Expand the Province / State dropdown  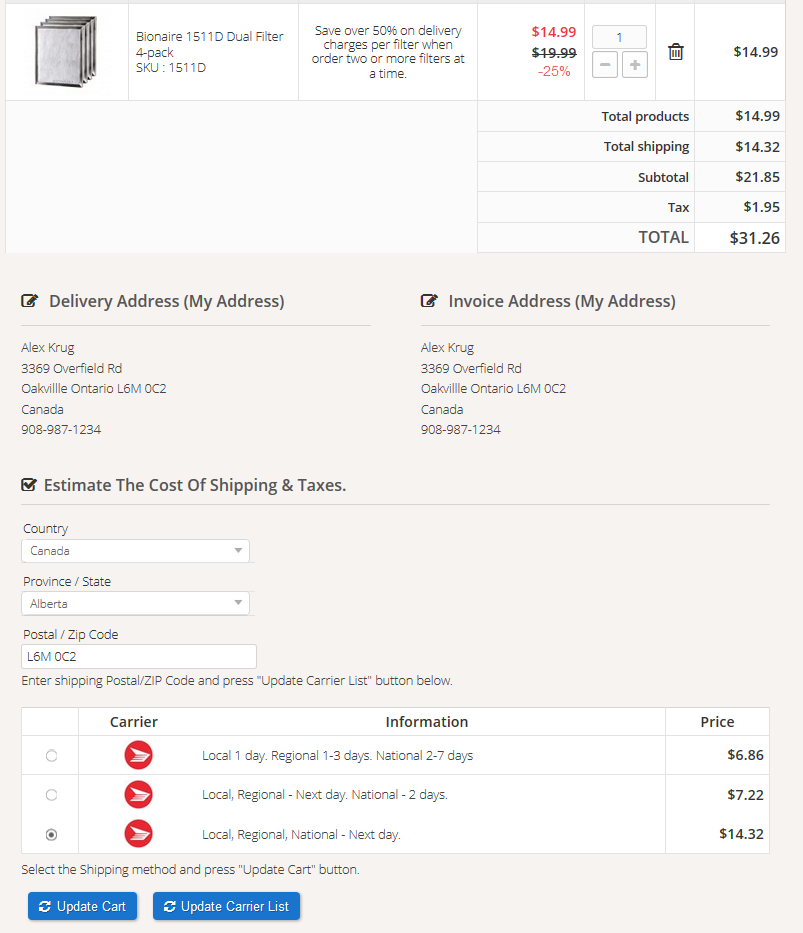tap(135, 604)
